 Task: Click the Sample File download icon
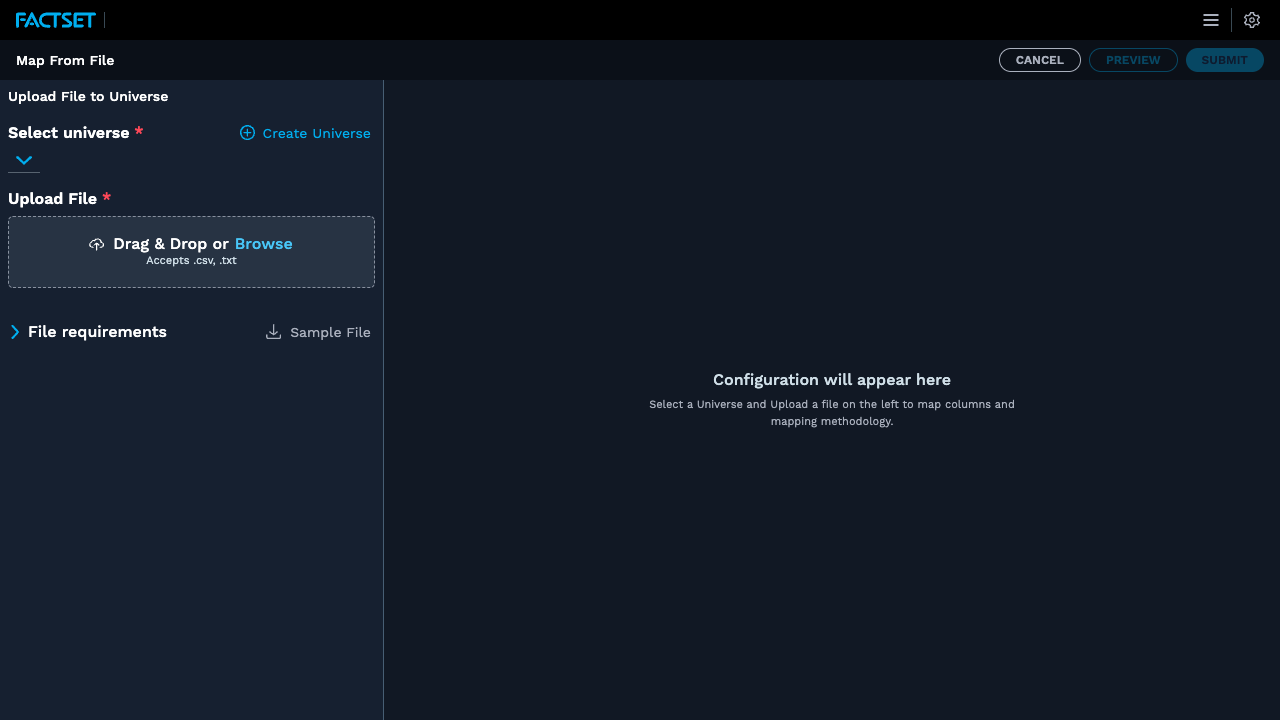273,332
